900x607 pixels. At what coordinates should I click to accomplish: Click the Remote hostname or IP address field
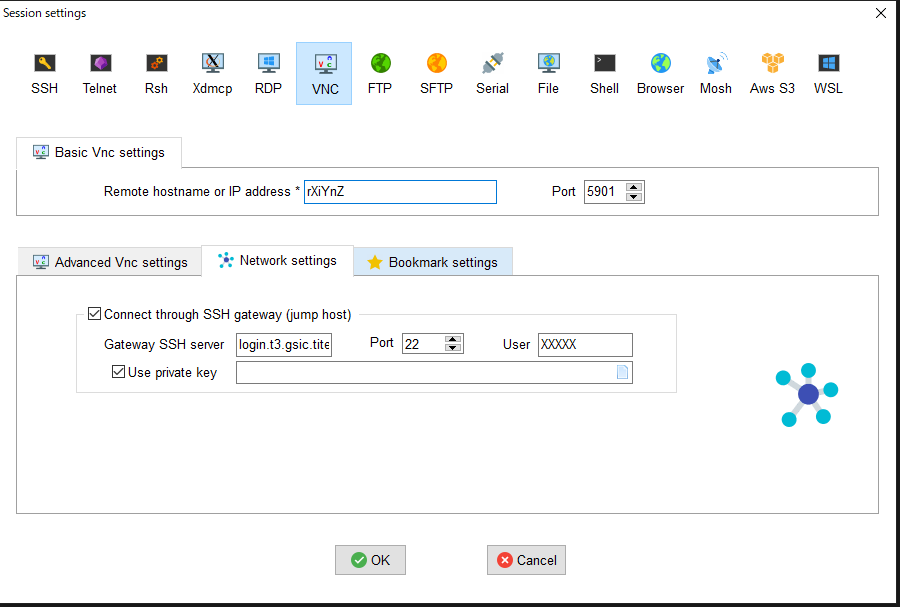point(400,191)
